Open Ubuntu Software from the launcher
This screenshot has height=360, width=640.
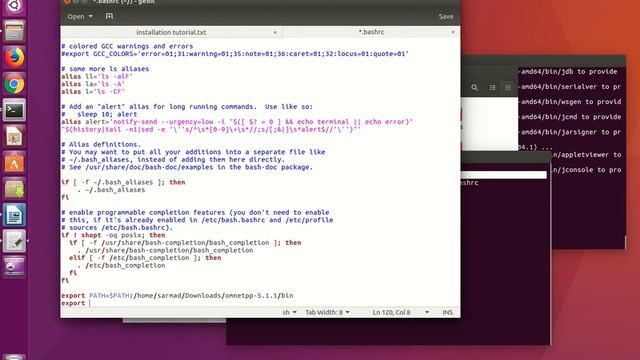point(14,162)
